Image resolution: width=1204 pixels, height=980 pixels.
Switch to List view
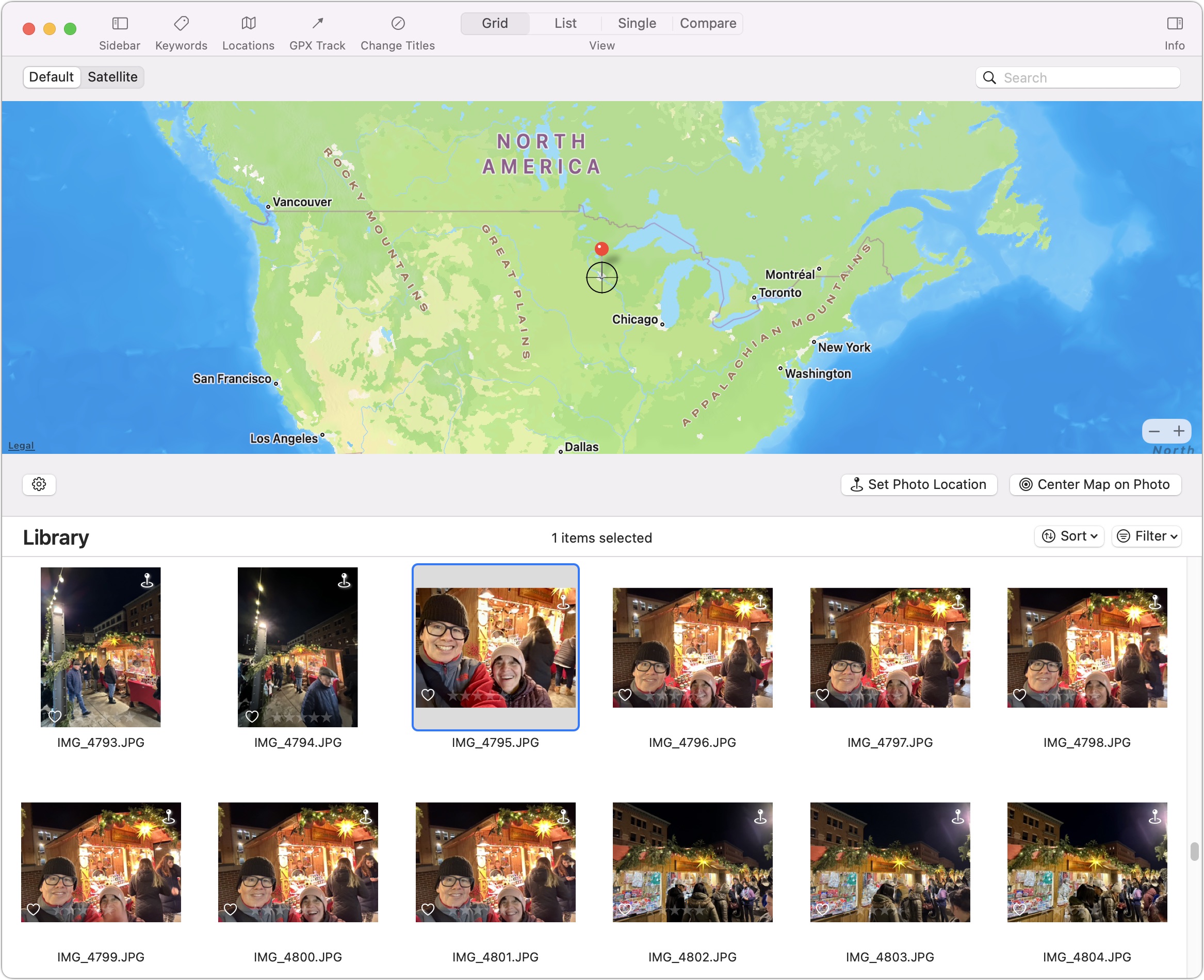click(565, 24)
